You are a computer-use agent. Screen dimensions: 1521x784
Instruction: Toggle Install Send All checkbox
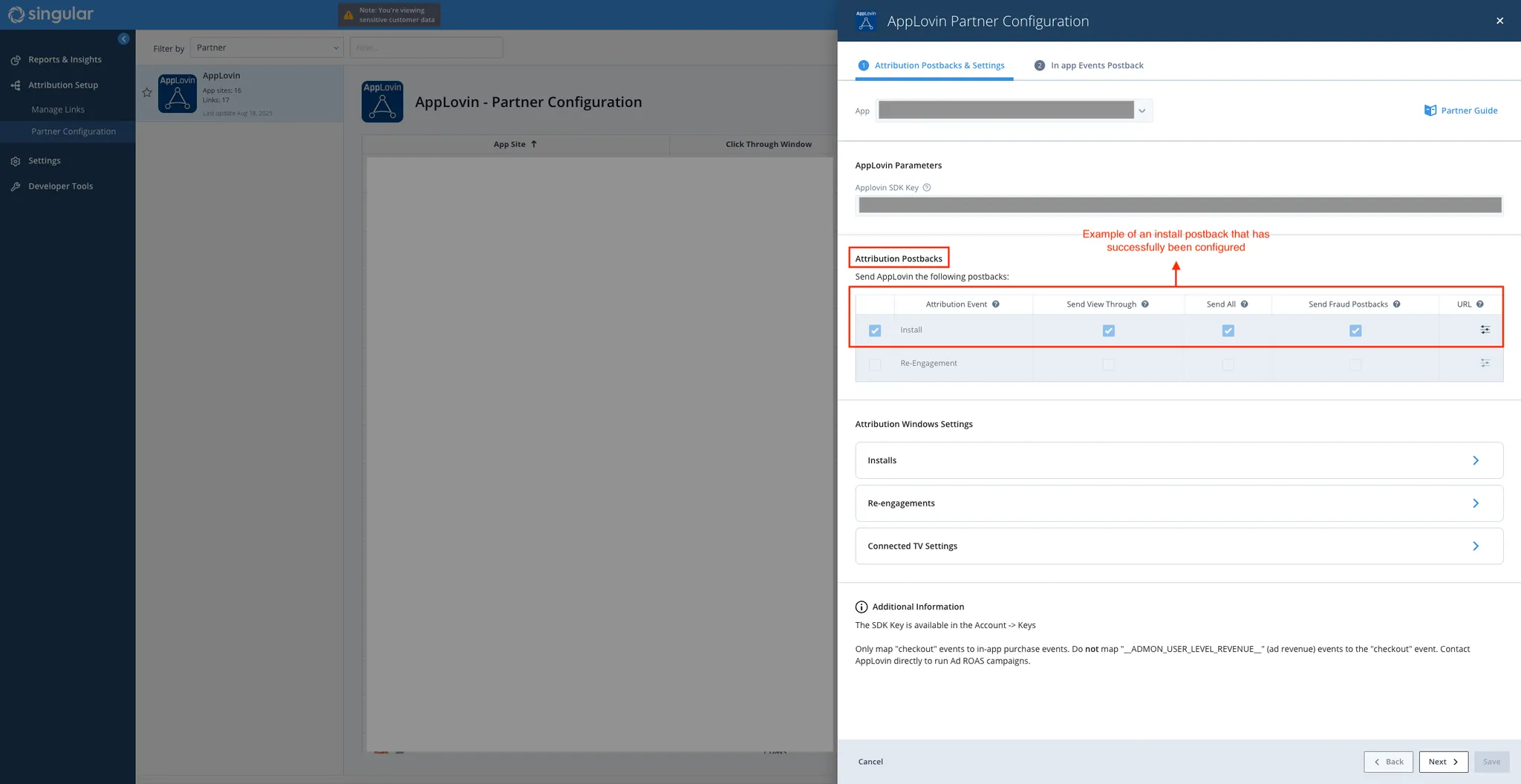pos(1228,330)
